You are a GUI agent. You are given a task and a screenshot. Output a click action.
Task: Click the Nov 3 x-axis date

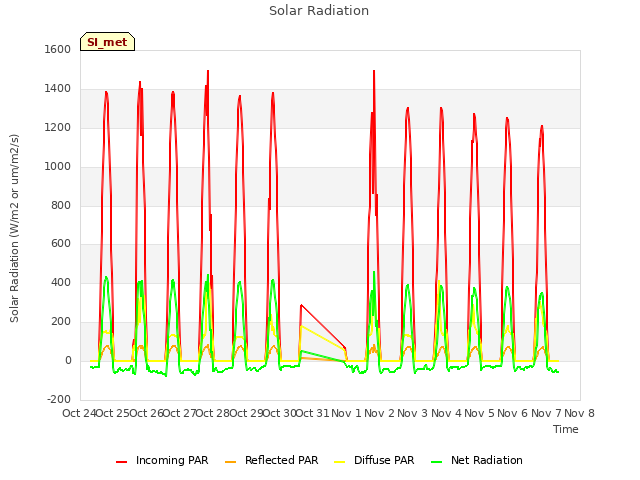coord(413,413)
